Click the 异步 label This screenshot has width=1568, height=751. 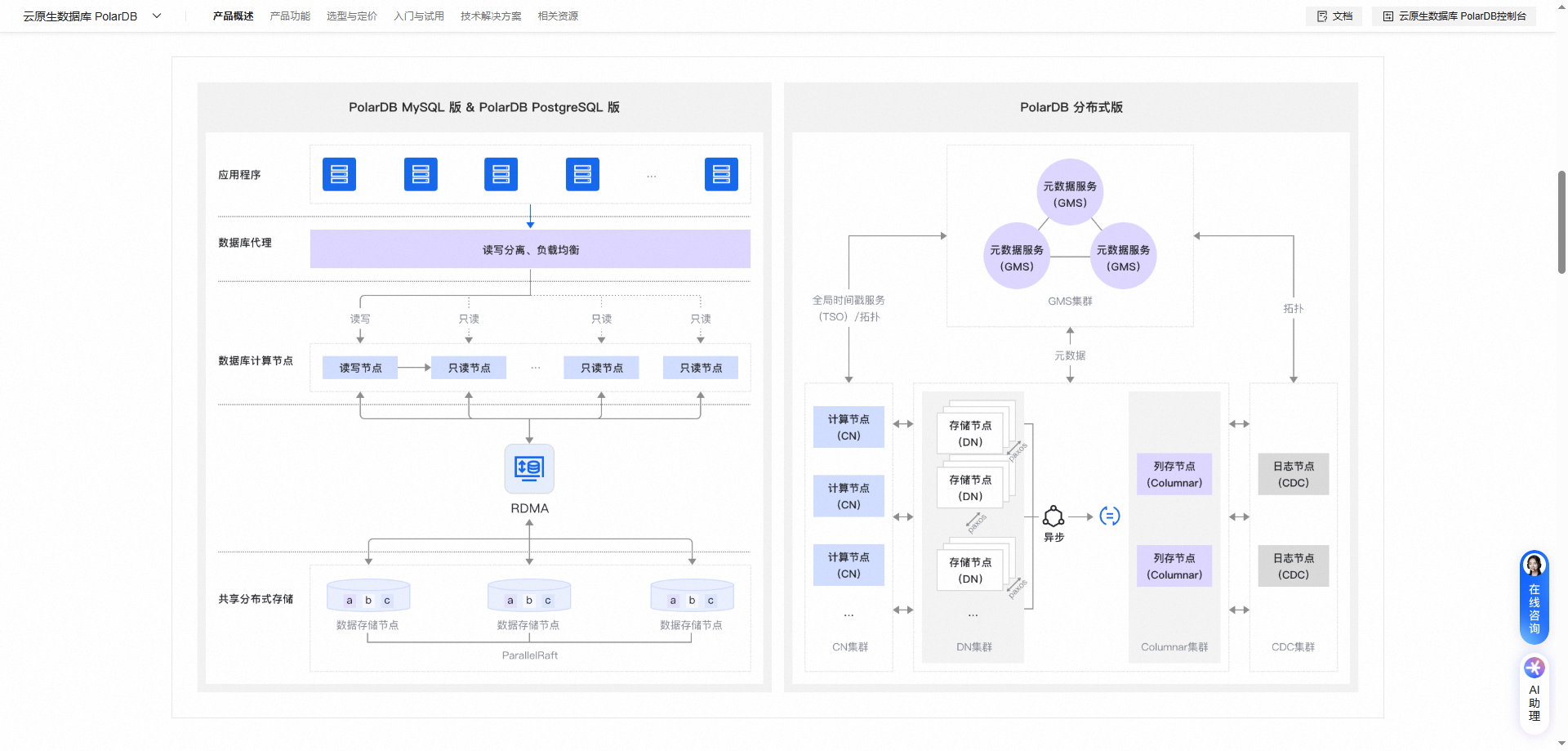(1053, 537)
